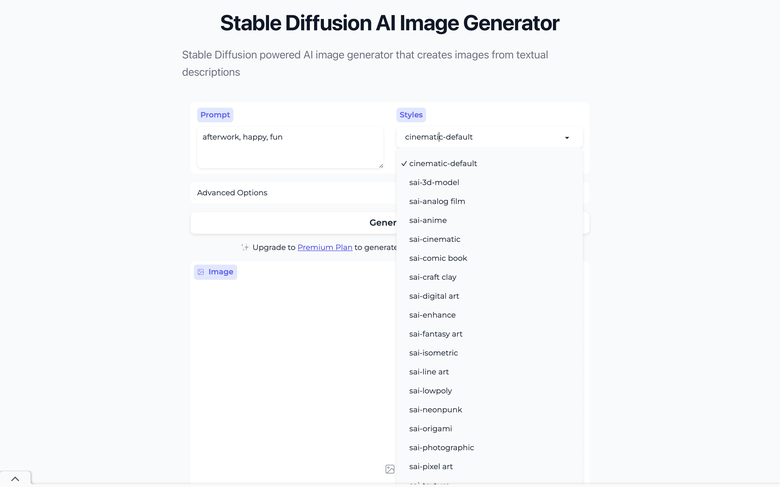Click the Styles combo box showing cinematic-default

point(489,137)
